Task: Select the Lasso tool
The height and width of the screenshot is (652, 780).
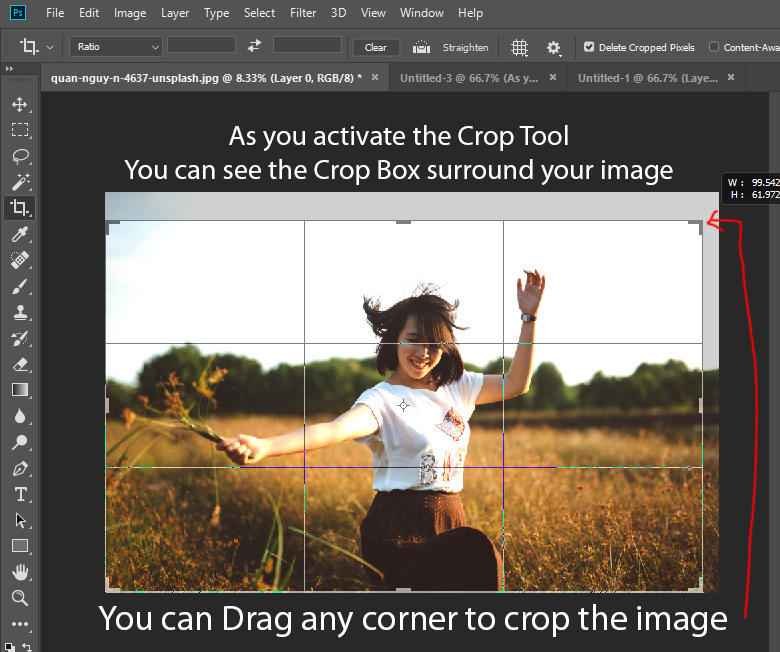Action: pos(20,156)
